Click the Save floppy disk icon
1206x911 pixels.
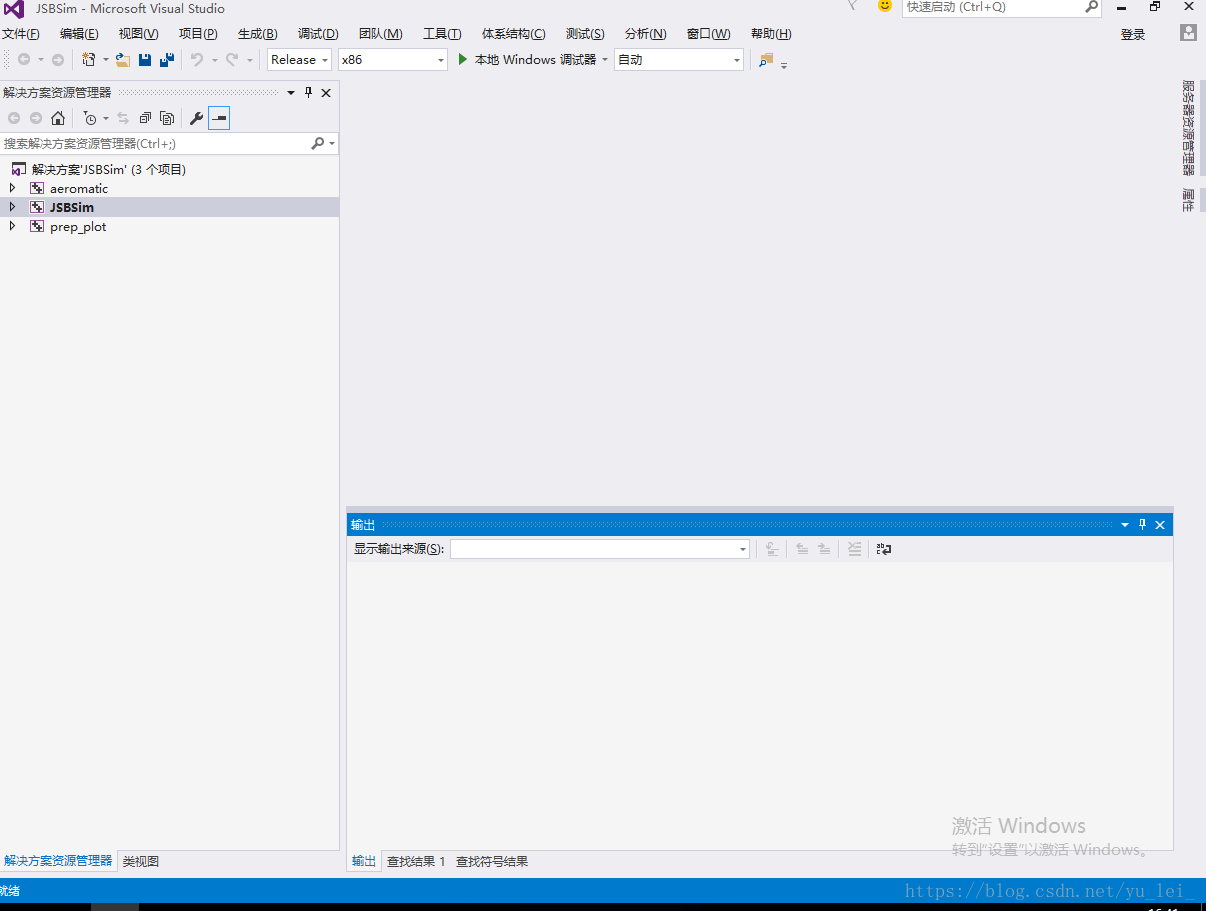click(x=145, y=60)
